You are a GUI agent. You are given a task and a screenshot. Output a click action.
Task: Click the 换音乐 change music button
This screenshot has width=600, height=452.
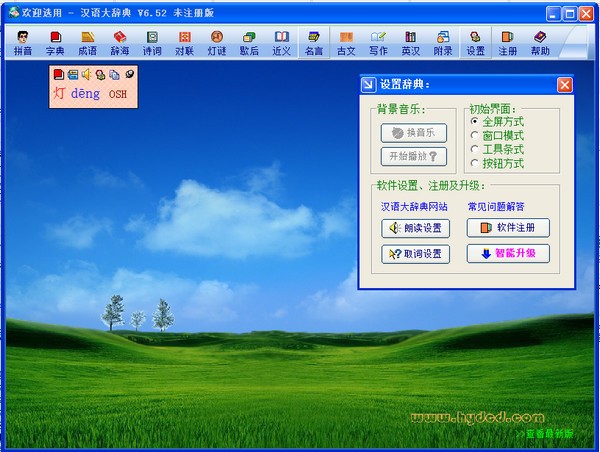414,133
